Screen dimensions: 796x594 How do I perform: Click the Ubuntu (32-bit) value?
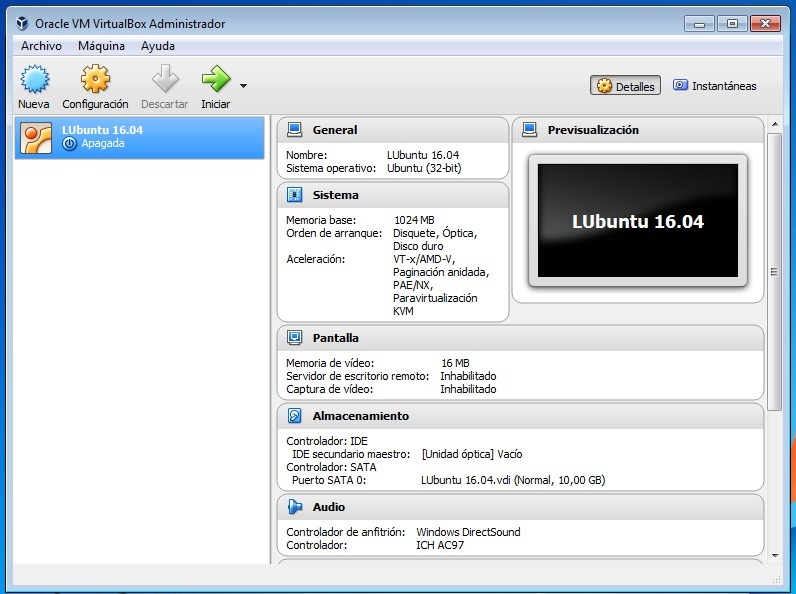424,168
